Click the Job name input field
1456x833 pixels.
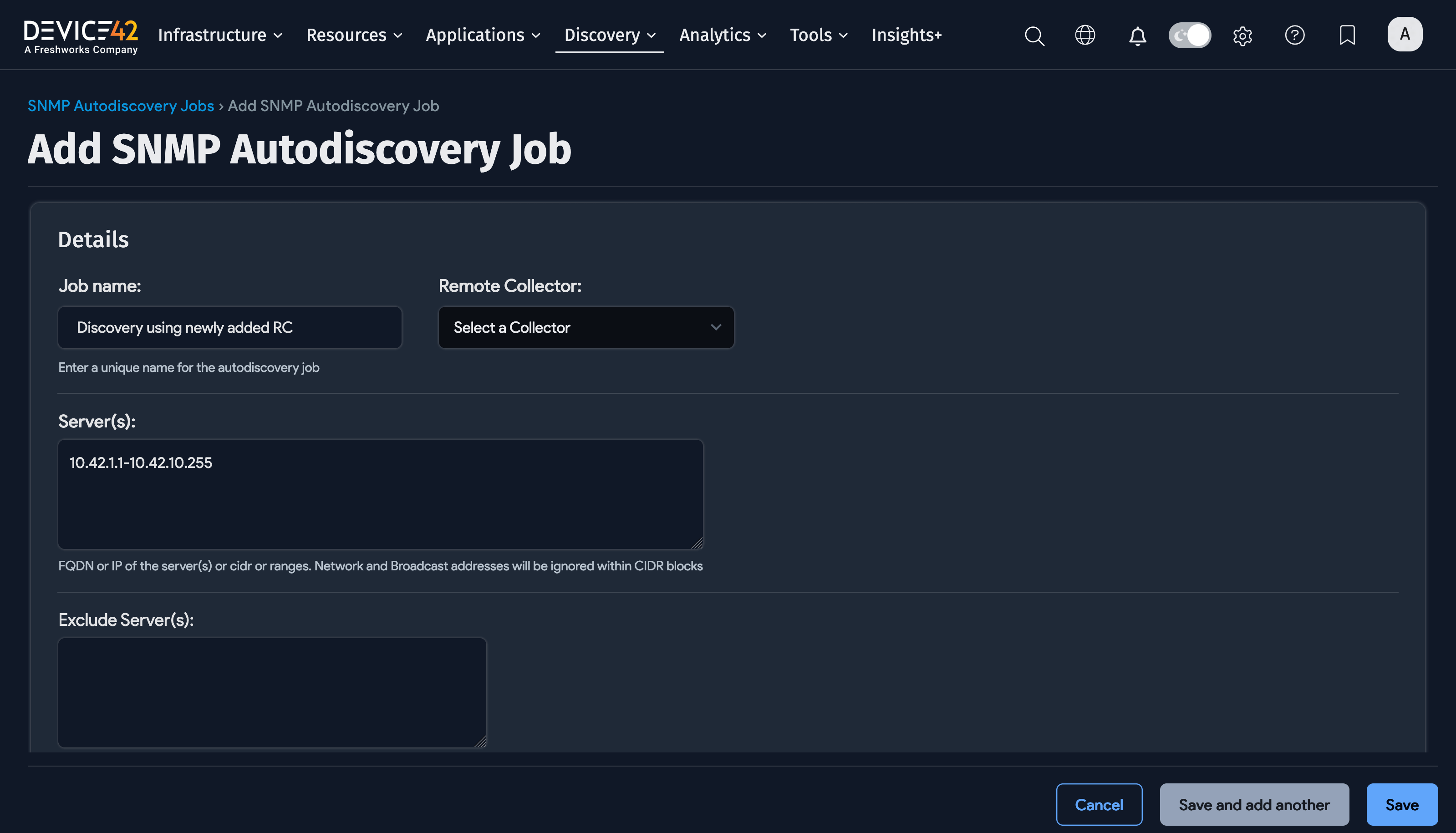(x=229, y=327)
